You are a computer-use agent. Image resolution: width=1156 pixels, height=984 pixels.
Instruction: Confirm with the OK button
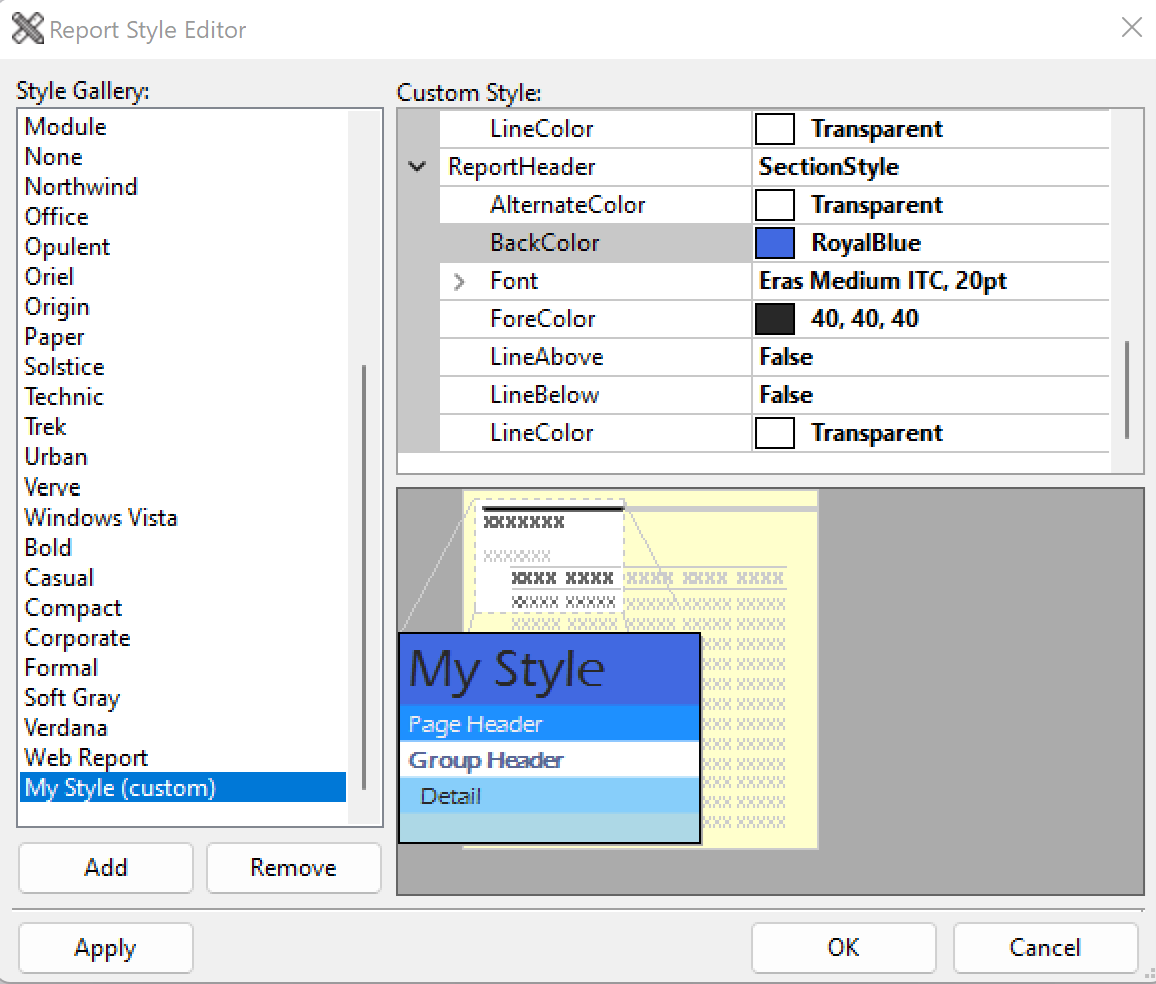(843, 948)
